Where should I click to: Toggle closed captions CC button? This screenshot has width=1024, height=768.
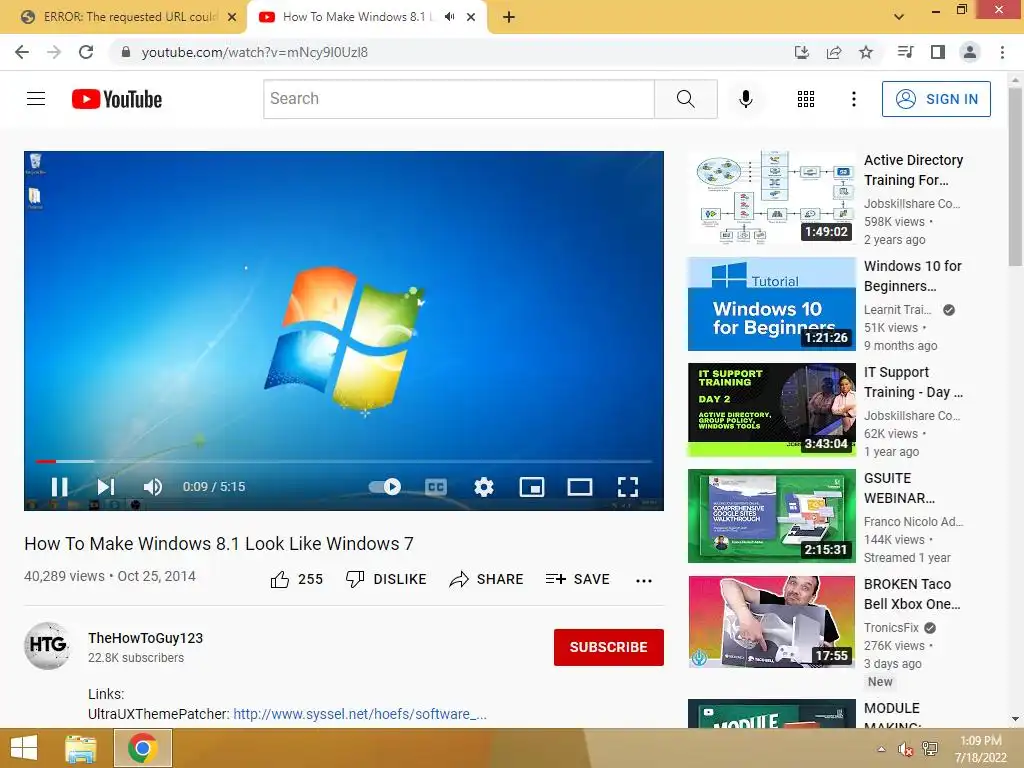pos(436,487)
